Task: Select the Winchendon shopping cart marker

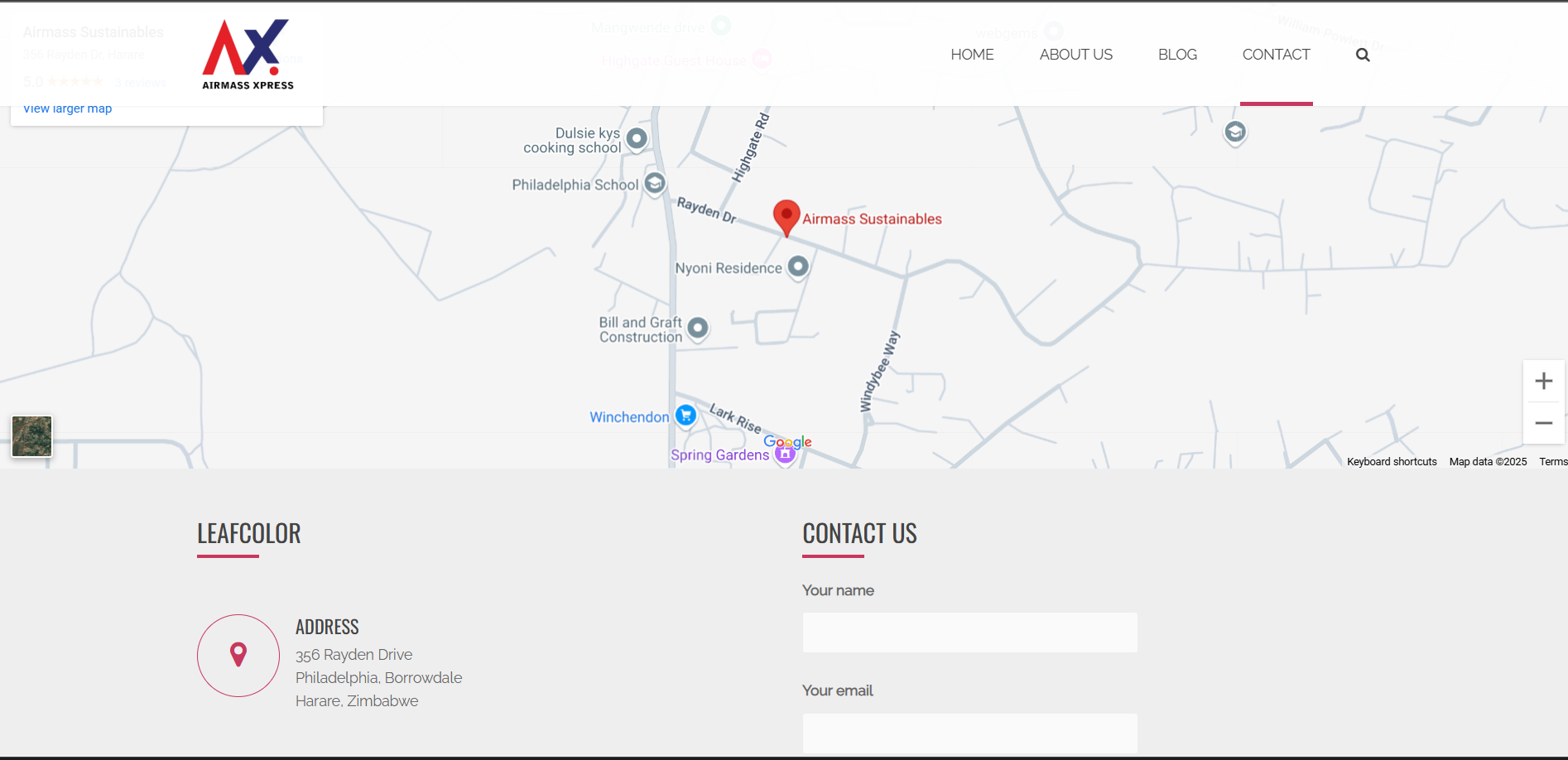Action: tap(685, 416)
